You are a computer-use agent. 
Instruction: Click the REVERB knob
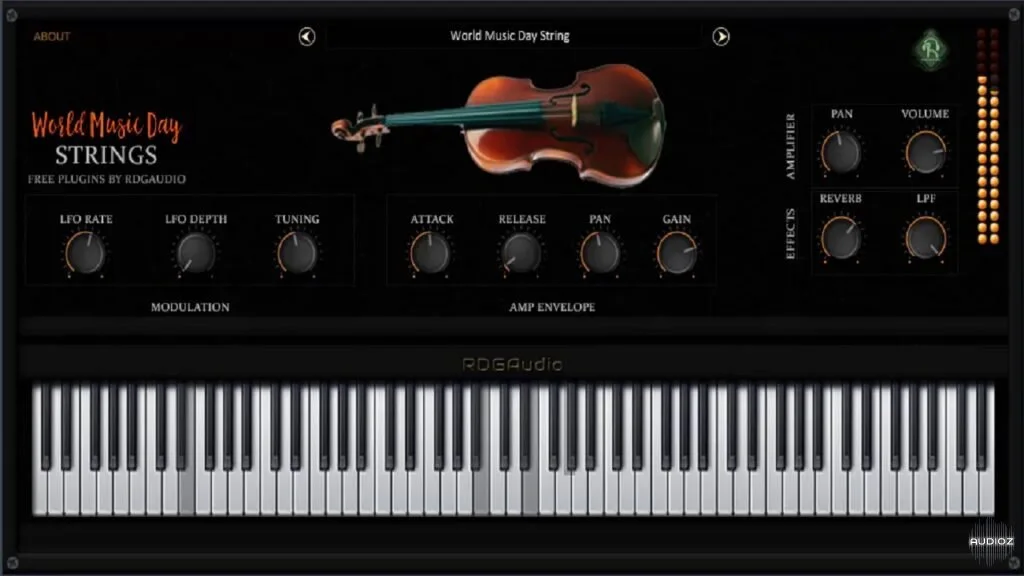841,238
